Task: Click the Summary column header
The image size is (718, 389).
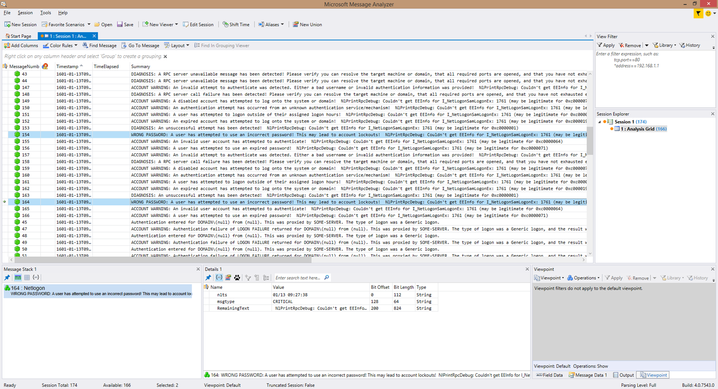Action: (141, 66)
